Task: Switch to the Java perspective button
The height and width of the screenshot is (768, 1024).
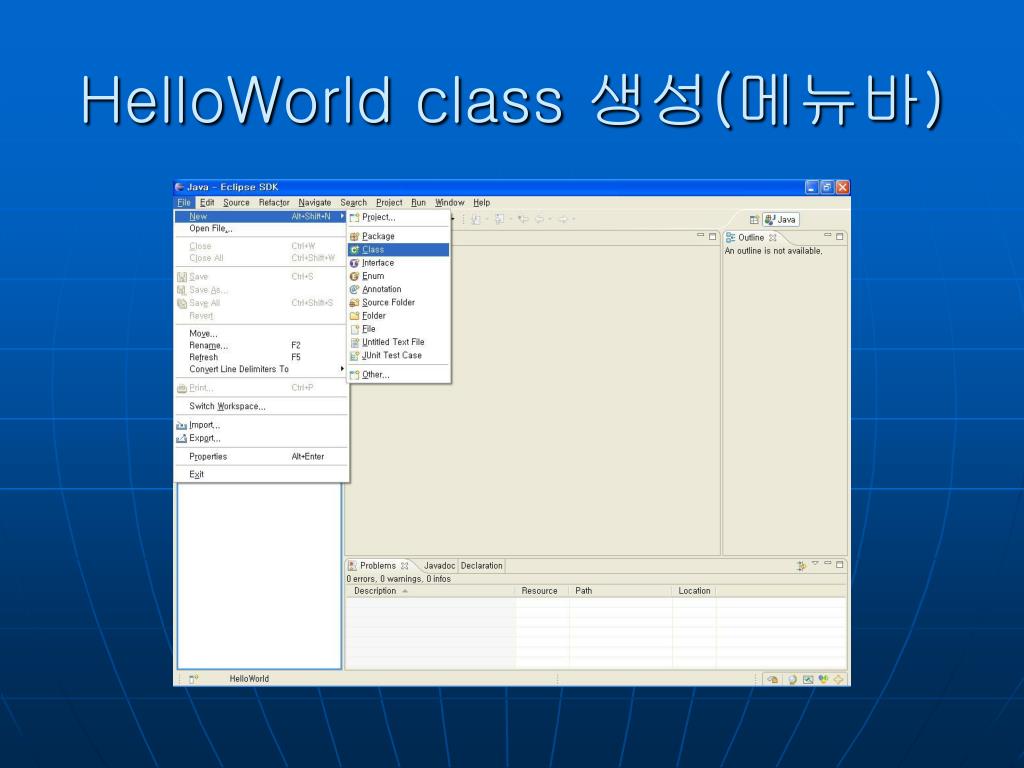Action: (781, 219)
